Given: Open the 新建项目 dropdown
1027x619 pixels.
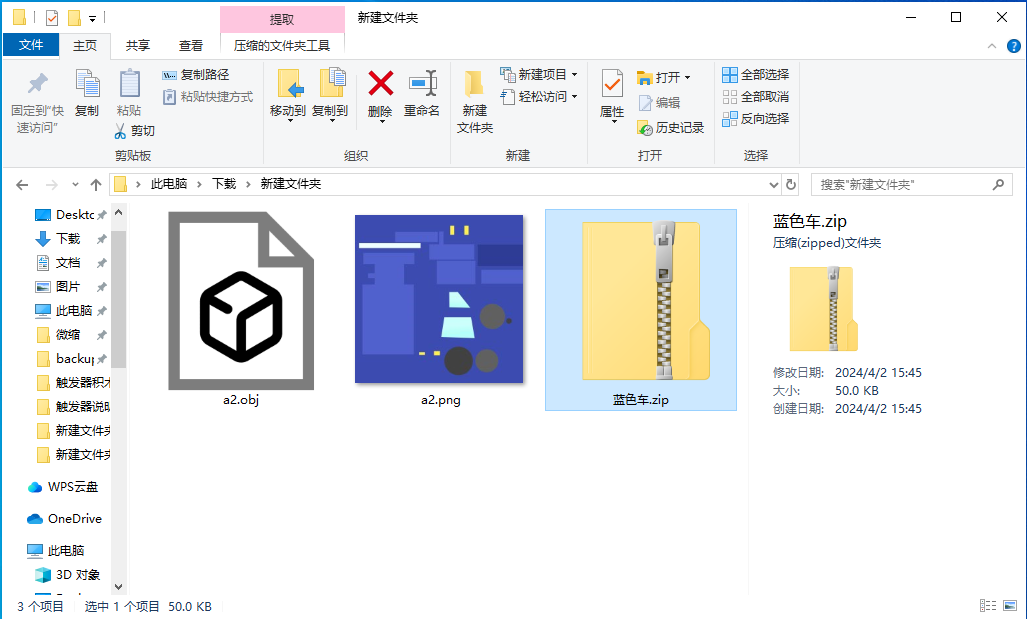Looking at the screenshot, I should point(539,75).
